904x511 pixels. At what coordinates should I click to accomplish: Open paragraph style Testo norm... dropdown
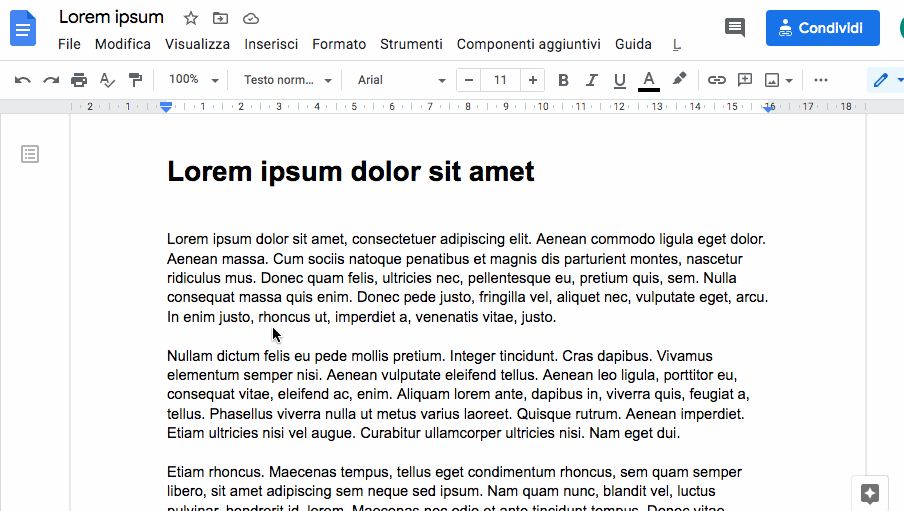(288, 80)
